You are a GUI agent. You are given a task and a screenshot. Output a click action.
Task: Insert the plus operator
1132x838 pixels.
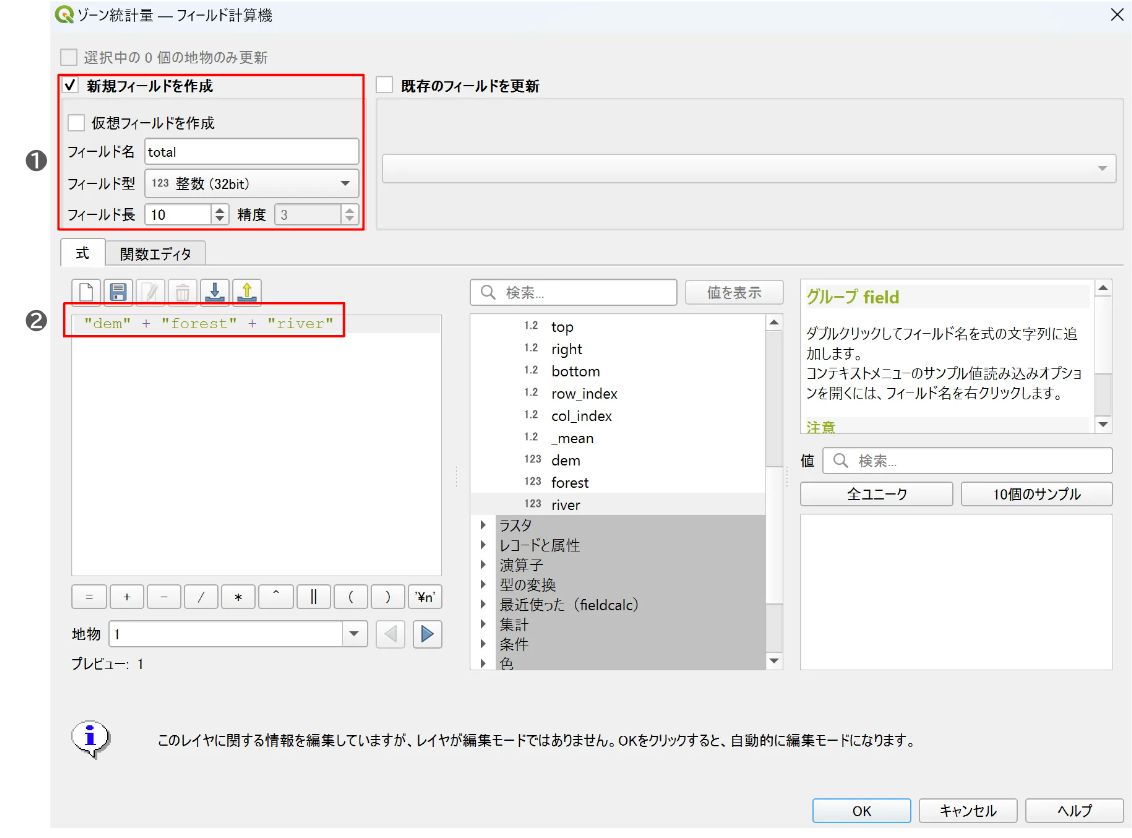point(126,597)
